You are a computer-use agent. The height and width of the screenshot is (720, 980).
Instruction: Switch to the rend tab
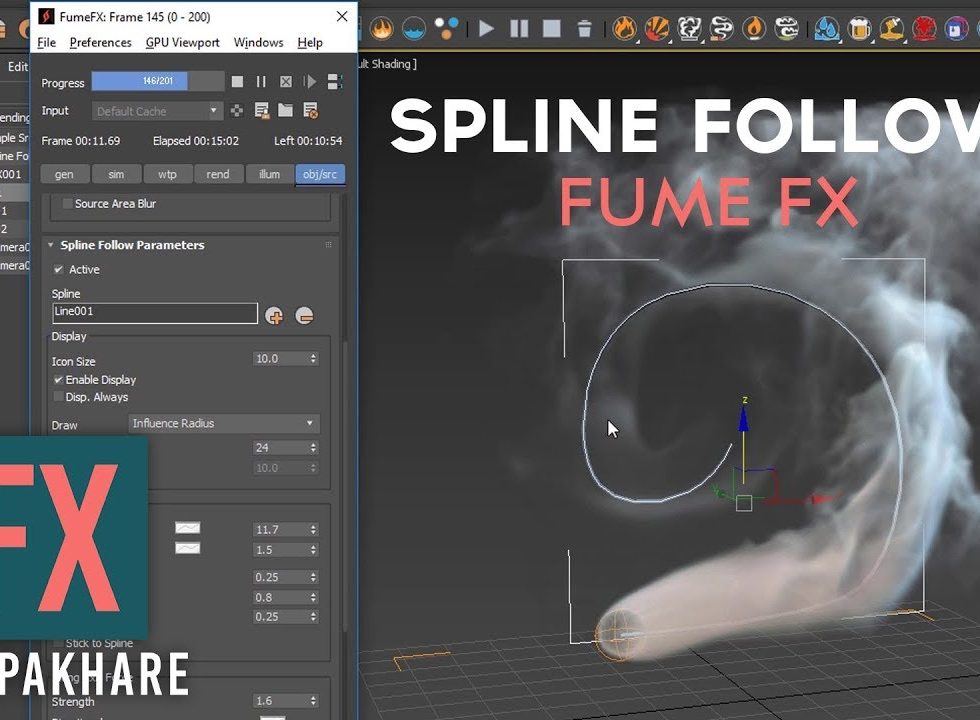click(218, 174)
